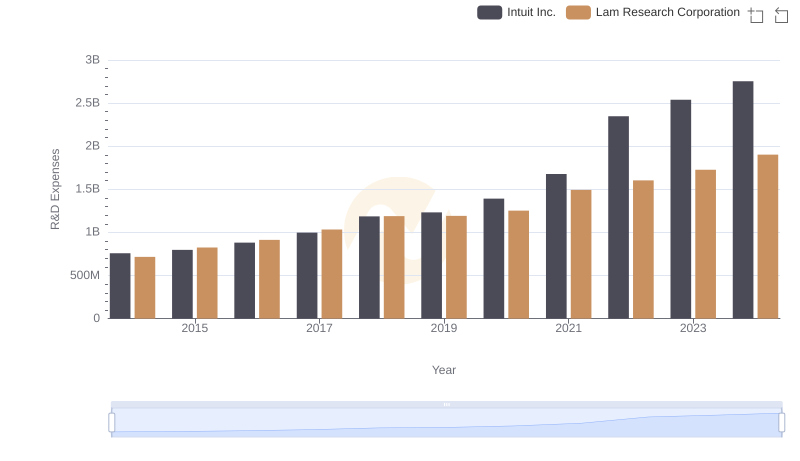
Task: Click the Lam Research bar for 2024
Action: (768, 237)
